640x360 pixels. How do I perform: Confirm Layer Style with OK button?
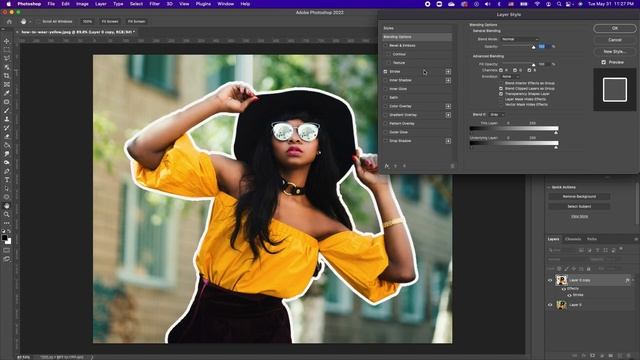pos(615,28)
